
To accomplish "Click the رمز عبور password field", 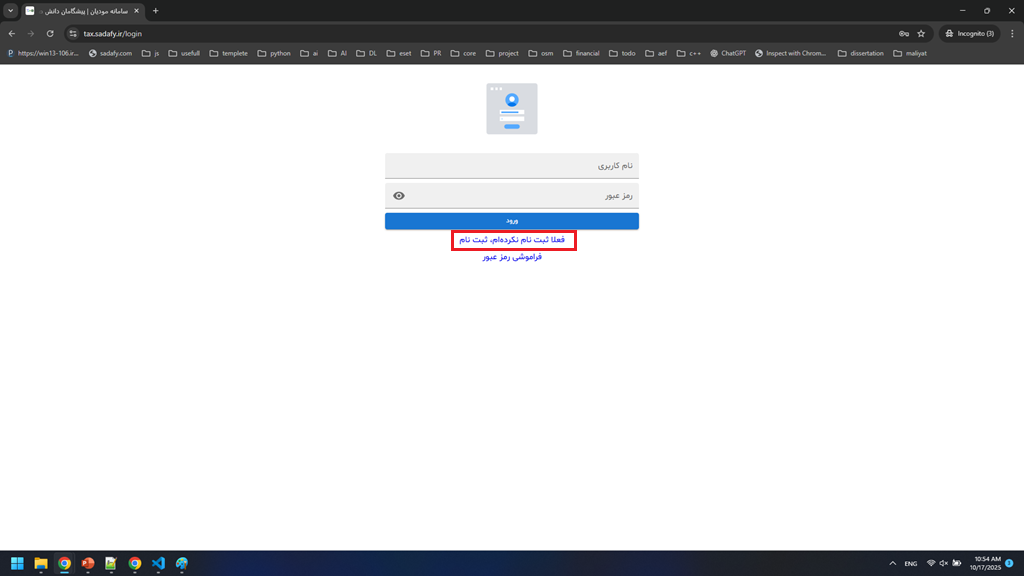I will [520, 196].
